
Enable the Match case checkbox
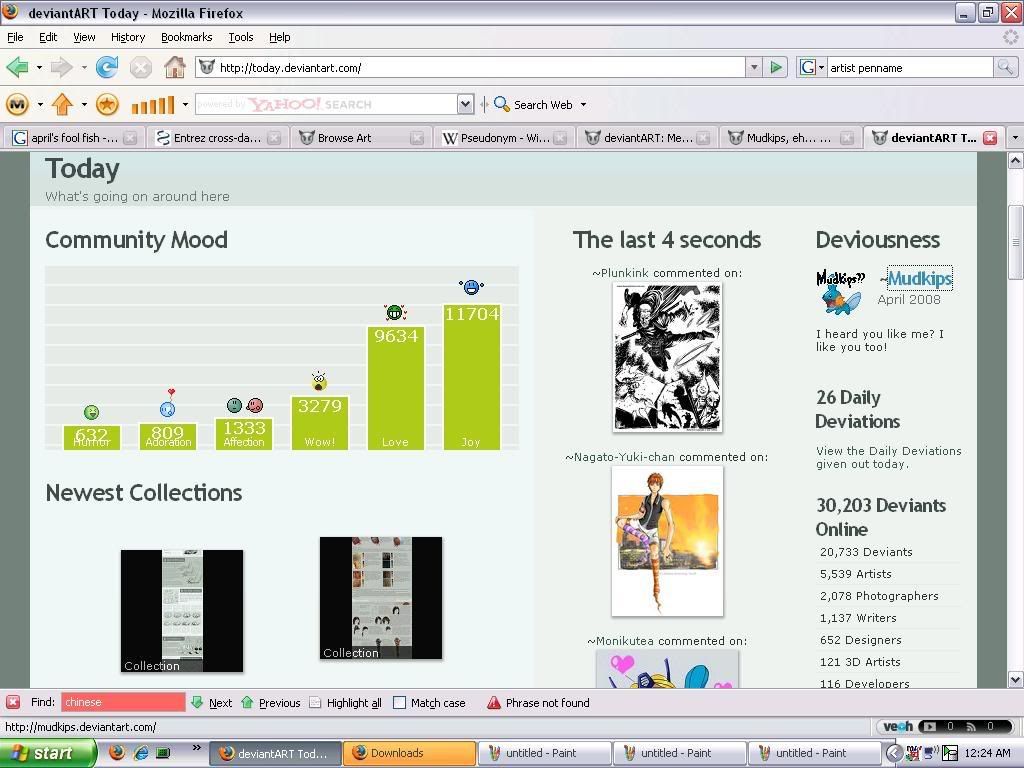[399, 703]
